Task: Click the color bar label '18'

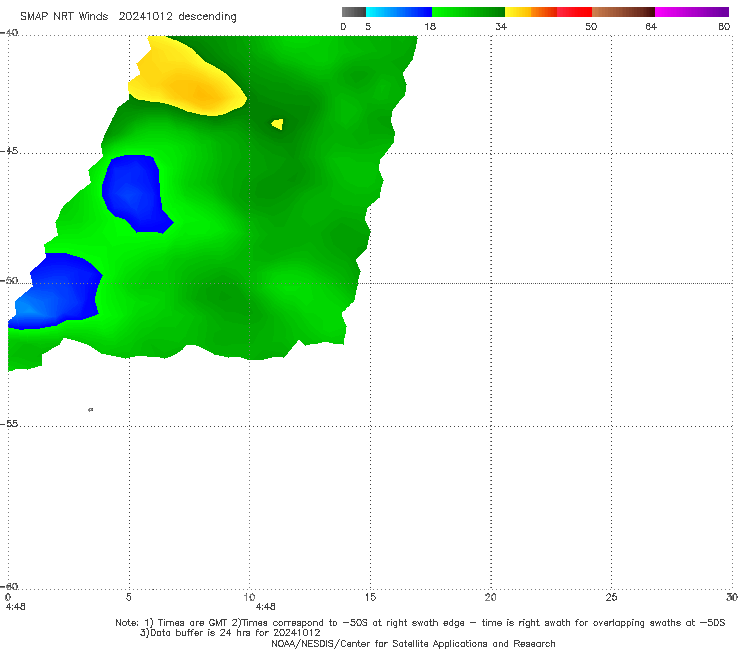Action: 430,27
